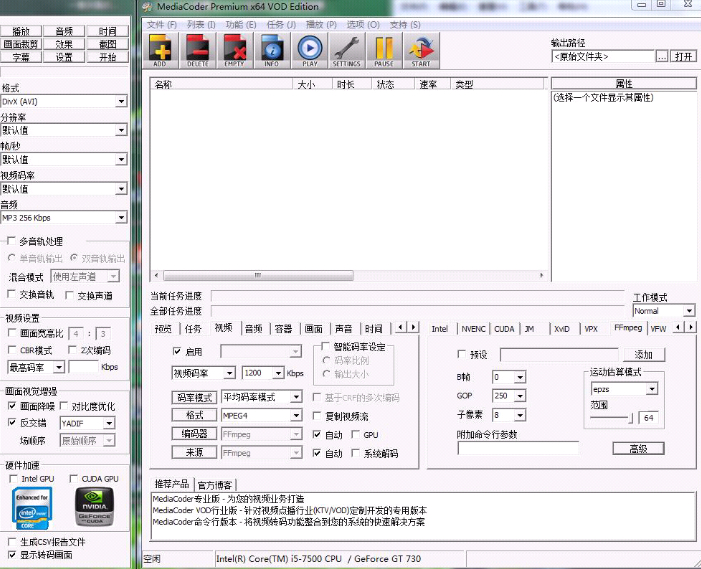Open the 平均码率模式 dropdown
The width and height of the screenshot is (701, 569).
click(x=296, y=397)
